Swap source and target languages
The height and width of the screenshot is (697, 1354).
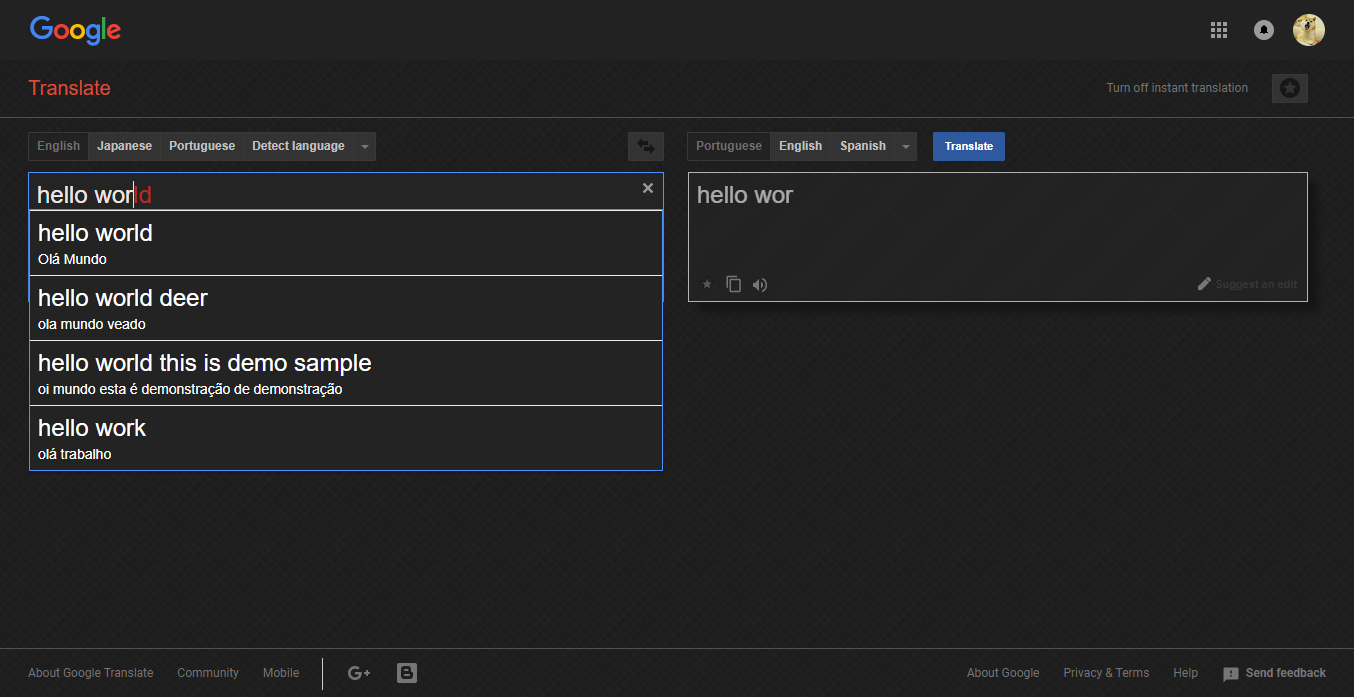[x=646, y=146]
